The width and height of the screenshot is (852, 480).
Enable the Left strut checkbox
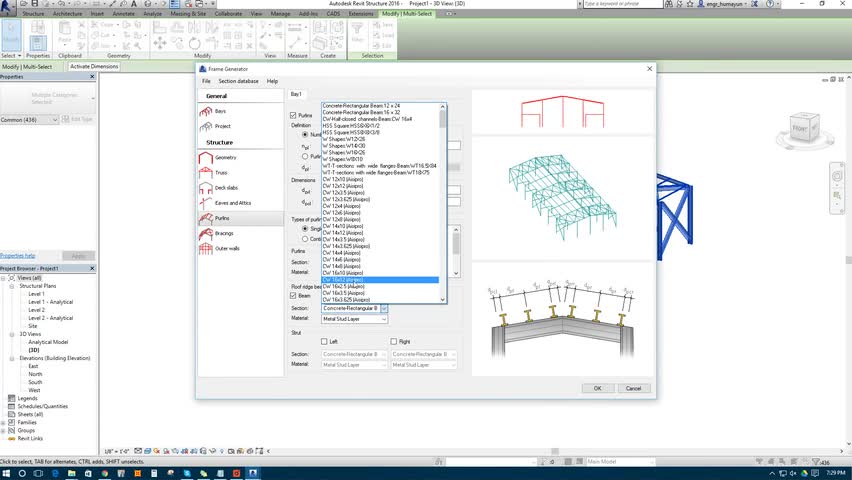[324, 342]
